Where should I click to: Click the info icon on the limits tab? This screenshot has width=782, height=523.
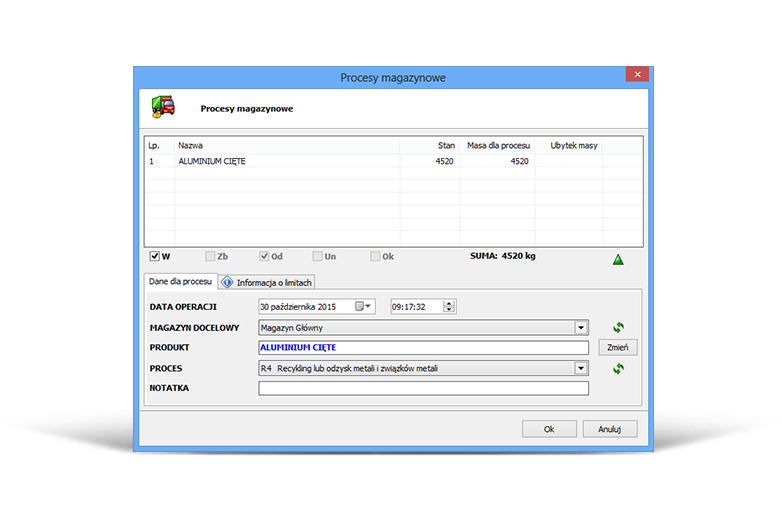click(x=227, y=283)
